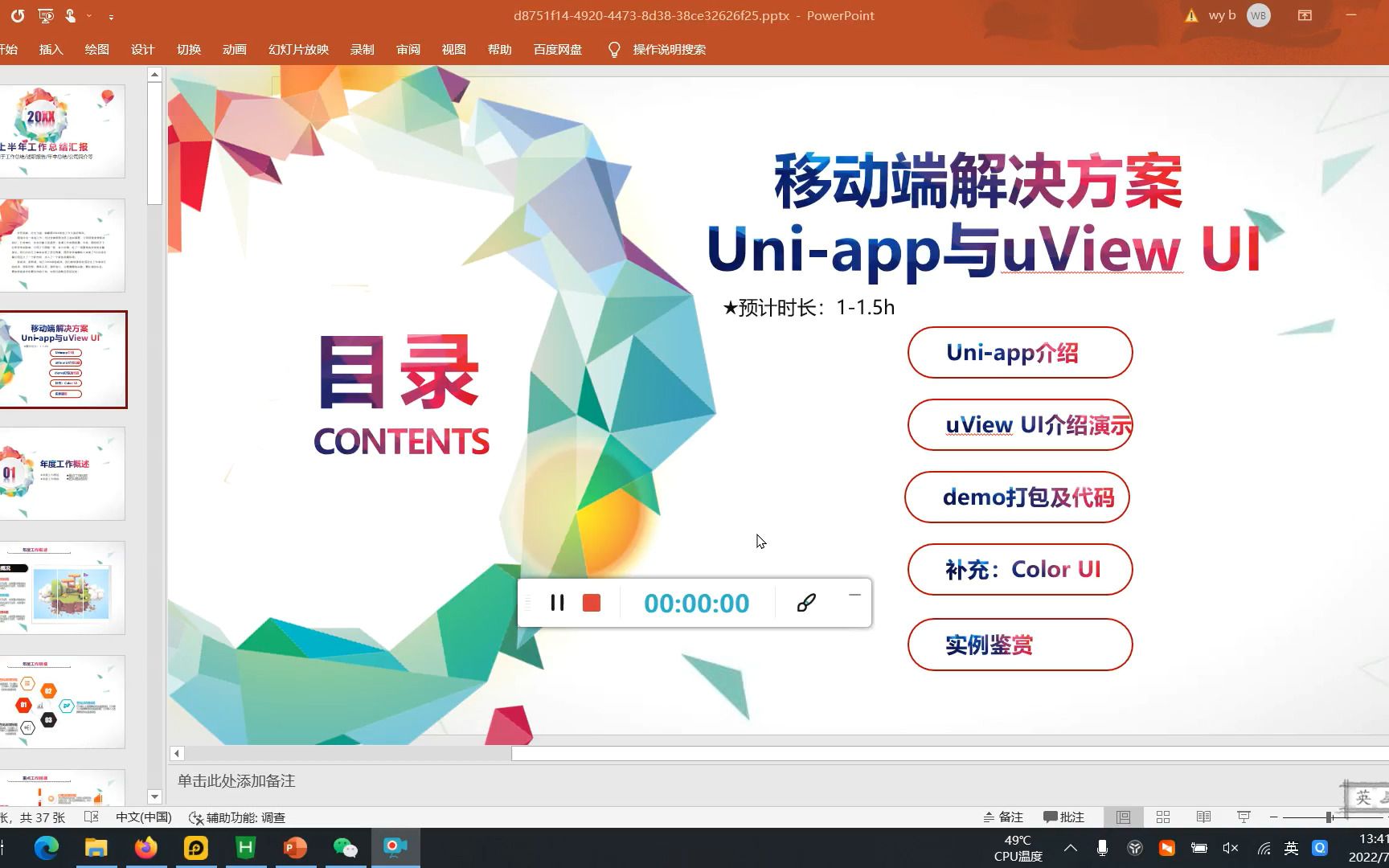
Task: Select the hexagon 01-04 diagram slide thumbnail
Action: tap(63, 702)
